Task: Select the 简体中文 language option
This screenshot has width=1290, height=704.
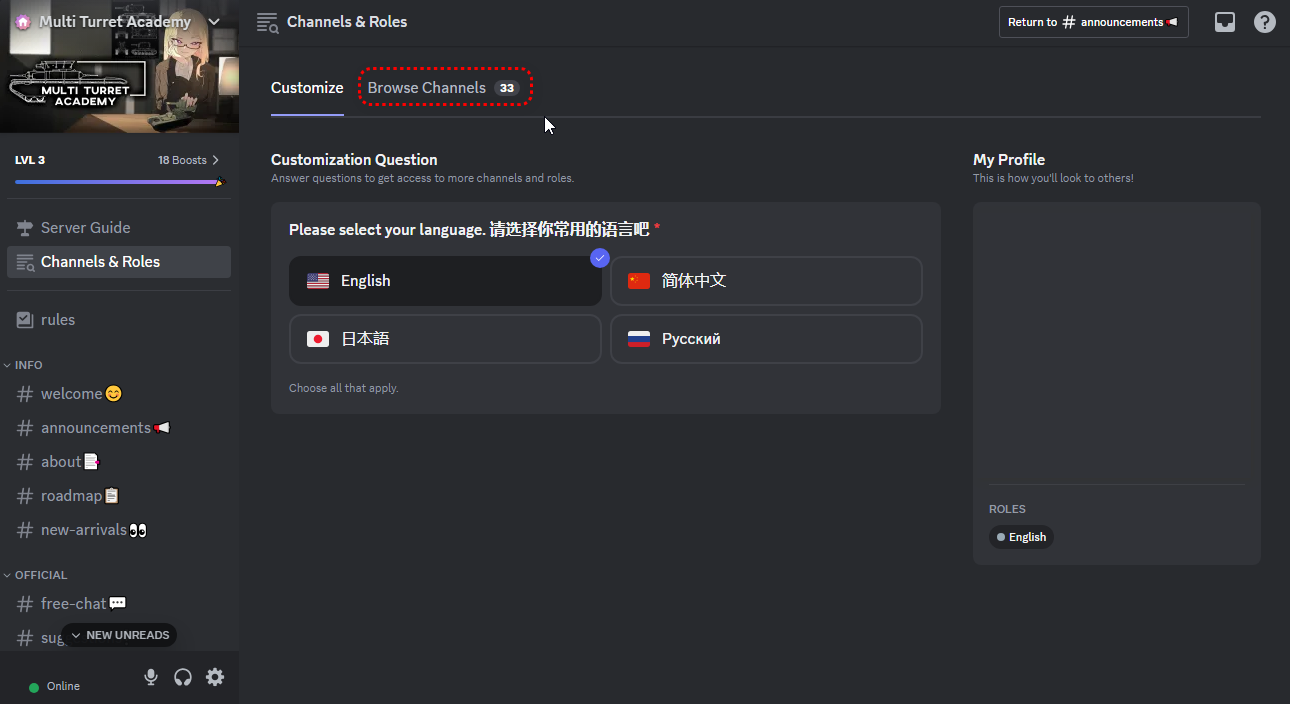Action: (x=766, y=281)
